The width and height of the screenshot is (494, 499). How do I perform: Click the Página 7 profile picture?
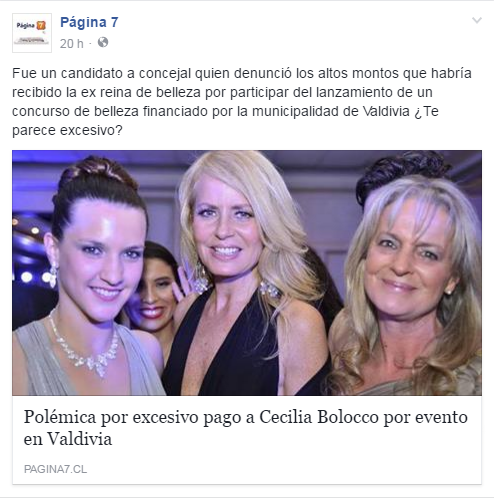32,33
